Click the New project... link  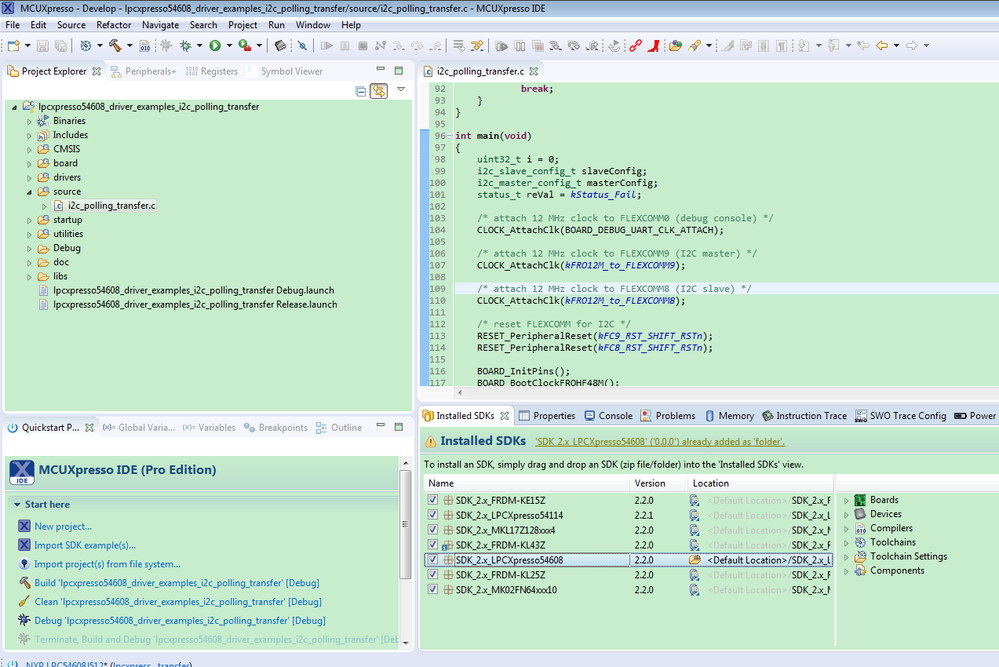pyautogui.click(x=62, y=526)
